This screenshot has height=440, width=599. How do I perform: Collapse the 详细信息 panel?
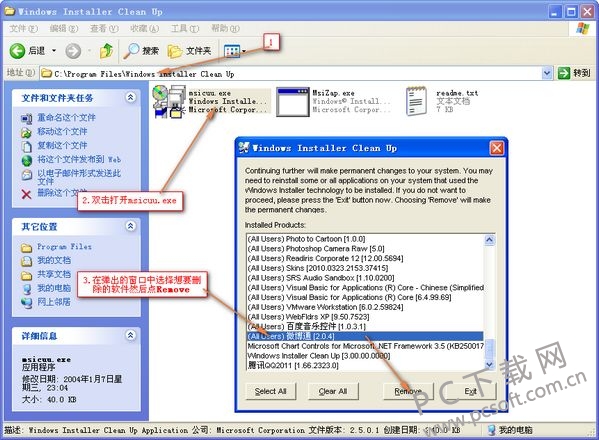tap(130, 335)
